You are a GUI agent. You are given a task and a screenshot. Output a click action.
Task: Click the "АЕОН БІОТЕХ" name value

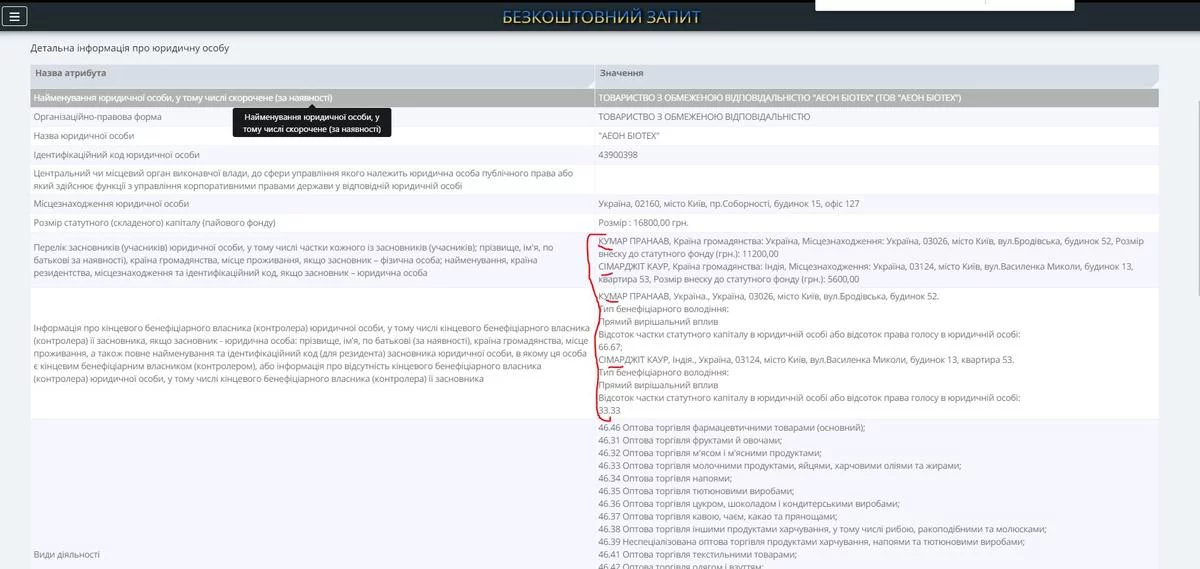[629, 135]
